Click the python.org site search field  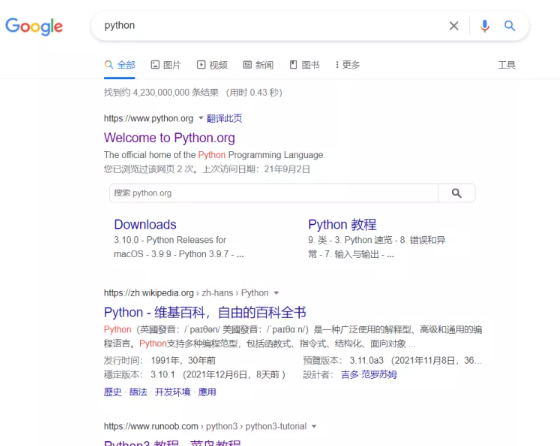[274, 193]
